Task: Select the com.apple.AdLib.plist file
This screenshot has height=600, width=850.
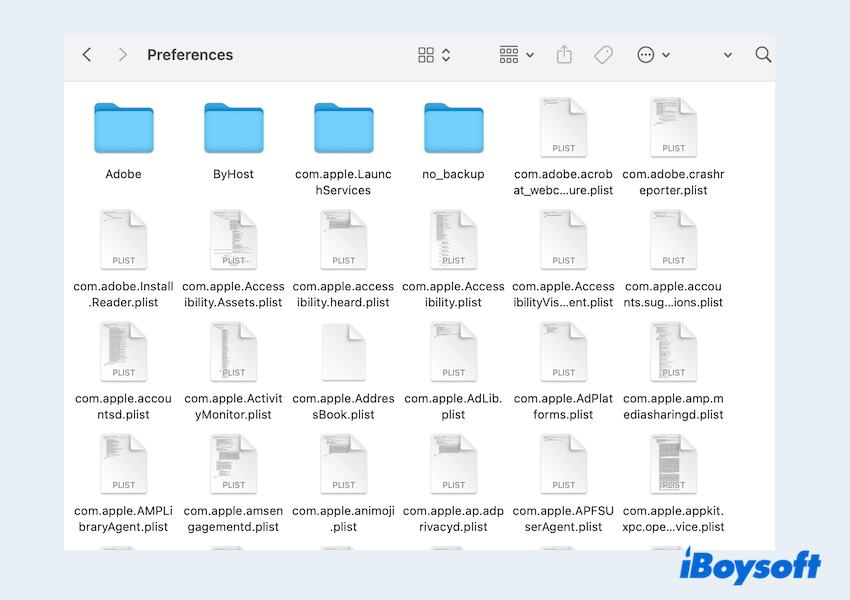Action: pyautogui.click(x=453, y=352)
